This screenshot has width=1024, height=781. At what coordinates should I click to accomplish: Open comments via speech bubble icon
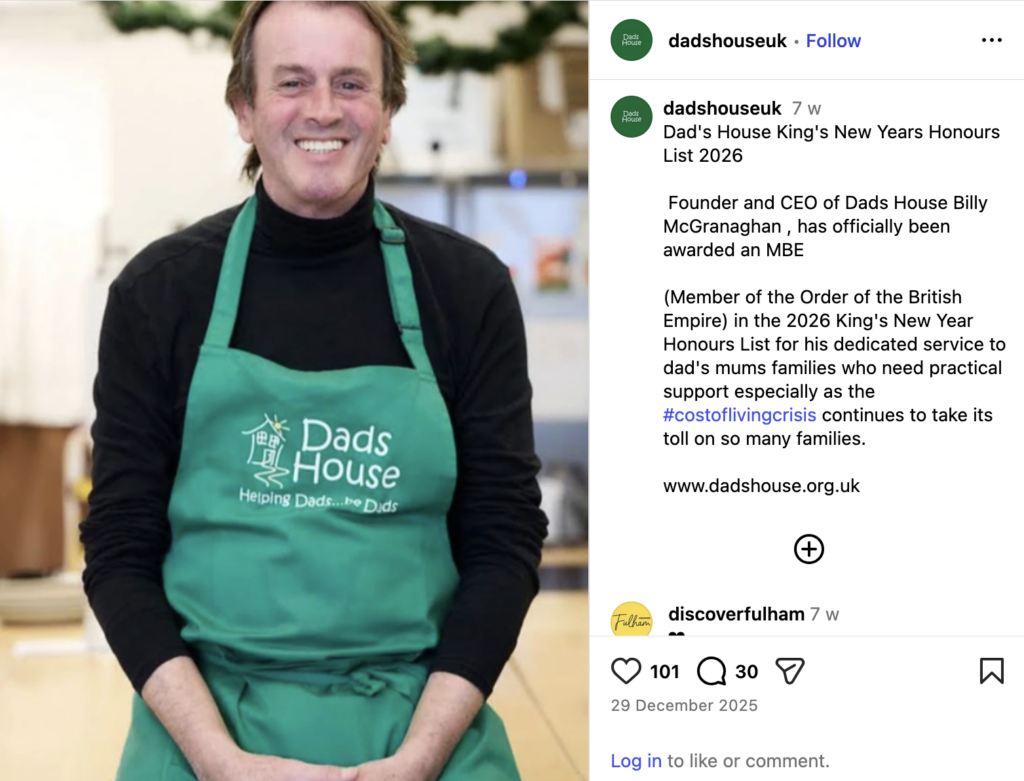[x=711, y=671]
